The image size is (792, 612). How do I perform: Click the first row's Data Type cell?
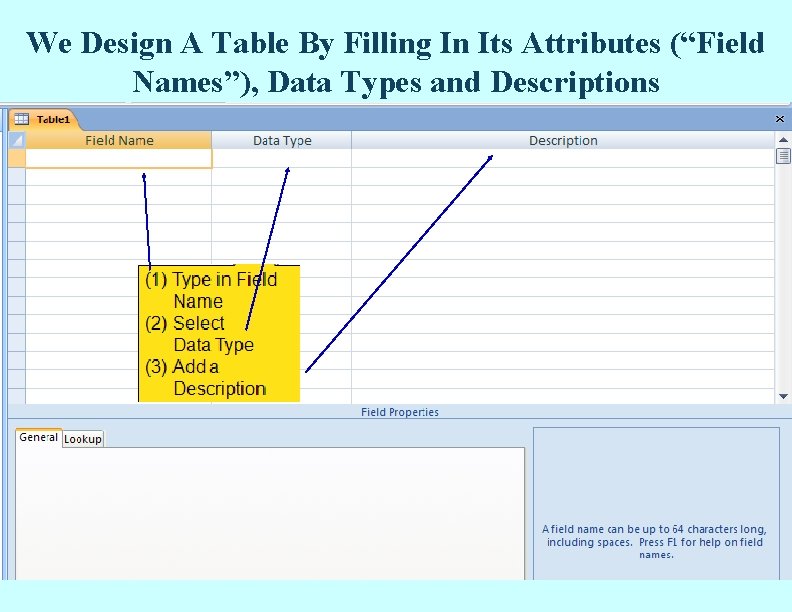[x=282, y=159]
